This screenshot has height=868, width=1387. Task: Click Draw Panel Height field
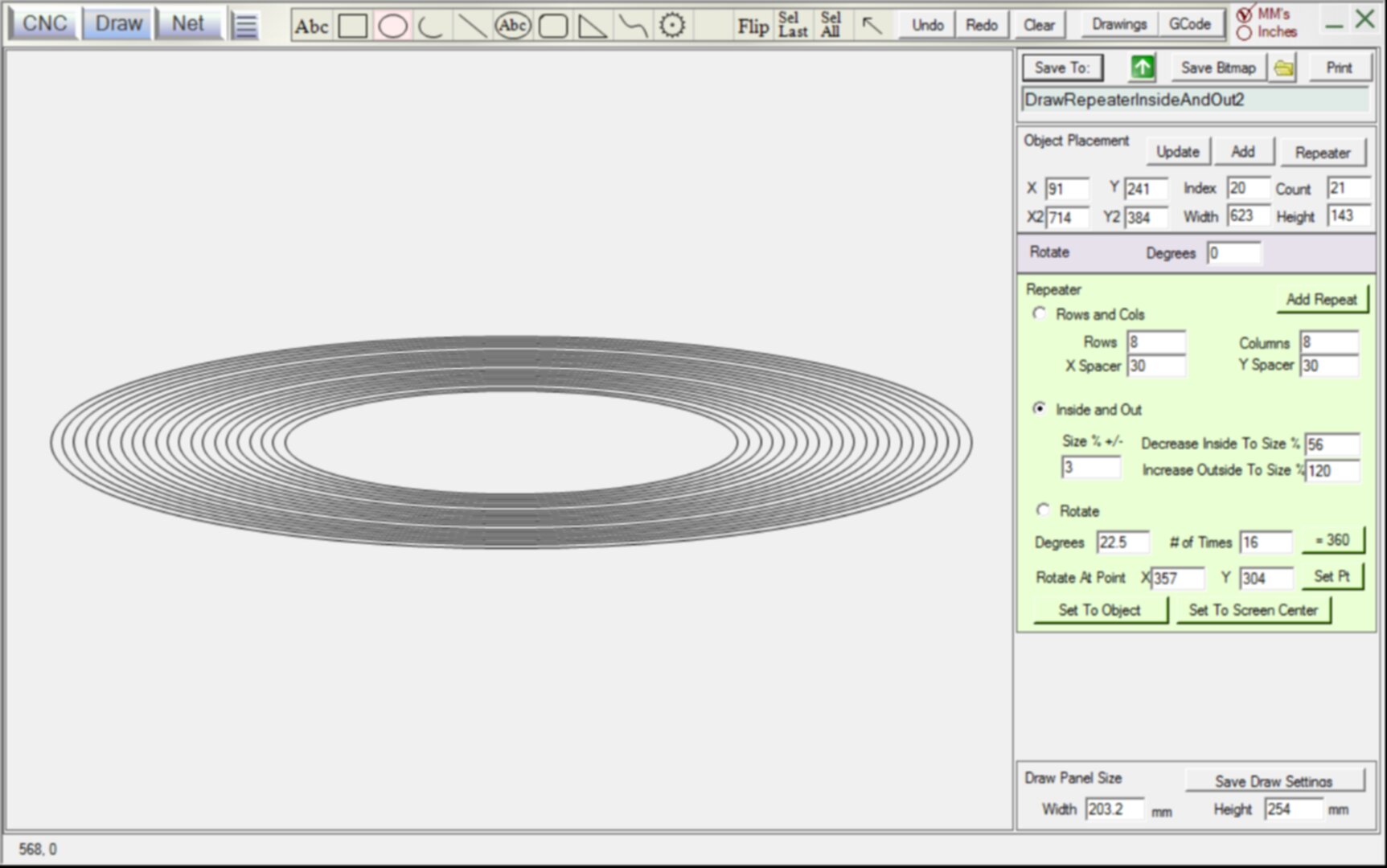[1293, 809]
